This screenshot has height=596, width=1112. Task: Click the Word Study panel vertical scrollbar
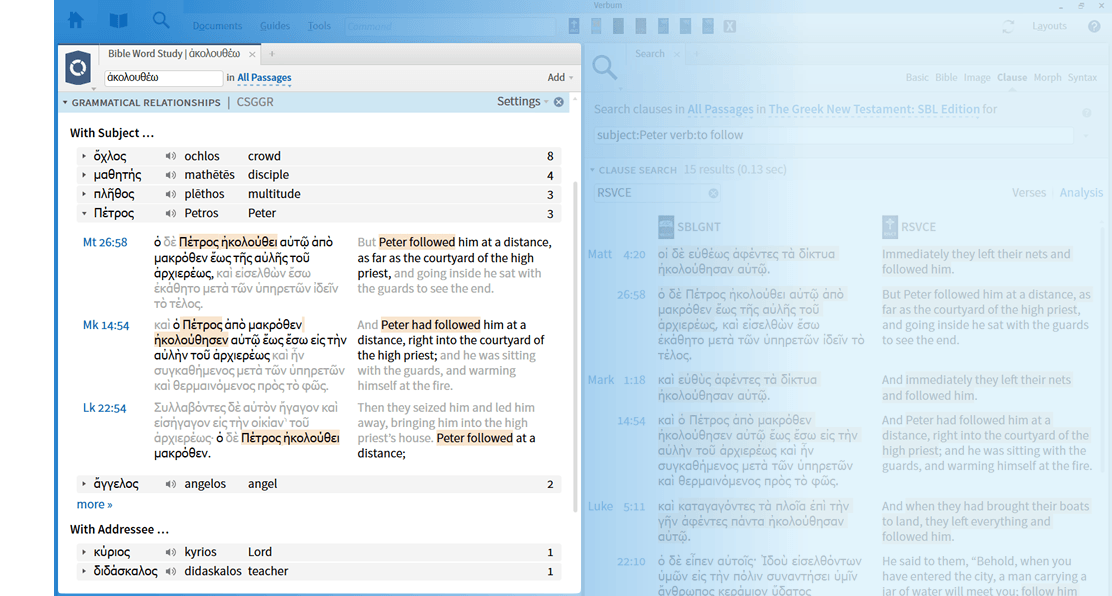point(575,347)
